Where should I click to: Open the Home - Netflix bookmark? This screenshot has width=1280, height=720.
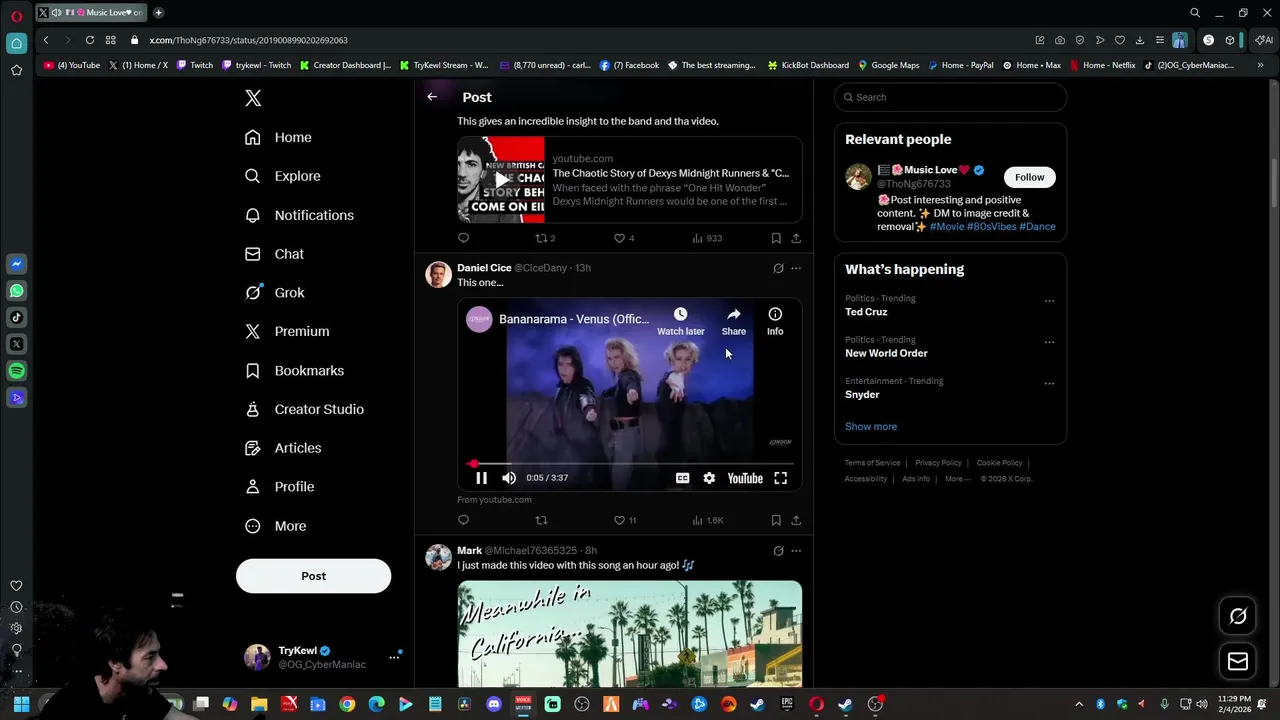[x=1102, y=65]
